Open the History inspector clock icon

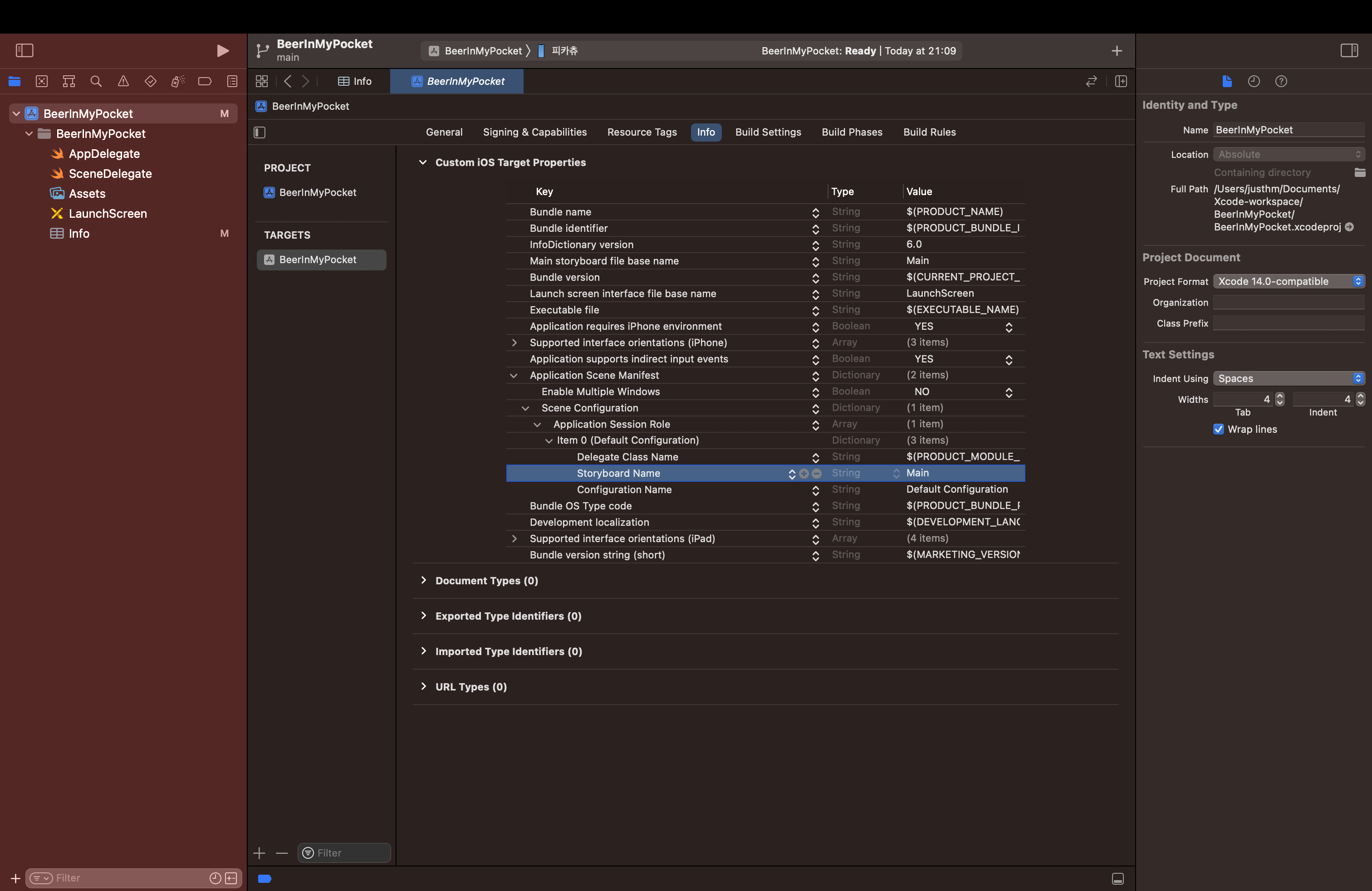point(1253,81)
